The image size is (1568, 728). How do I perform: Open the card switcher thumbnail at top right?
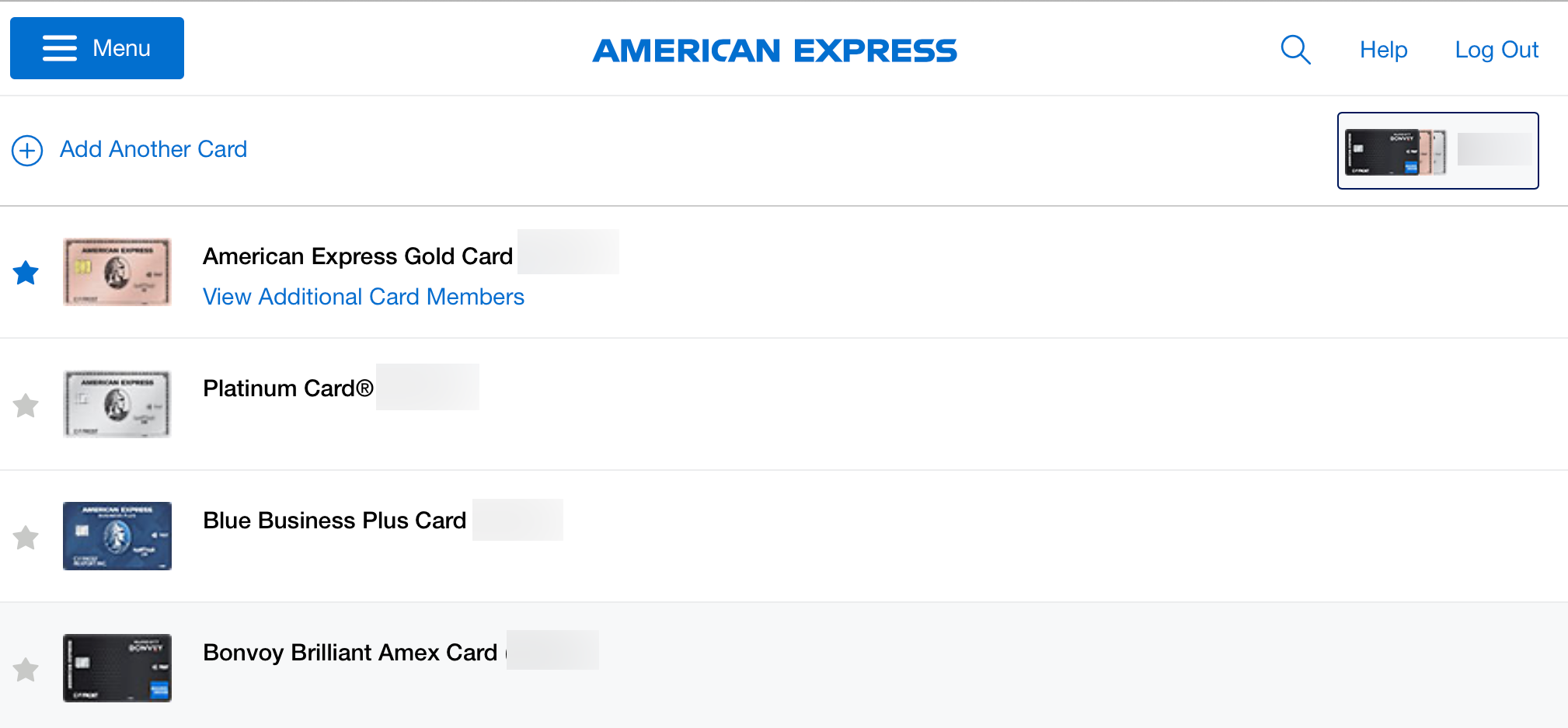(1437, 150)
